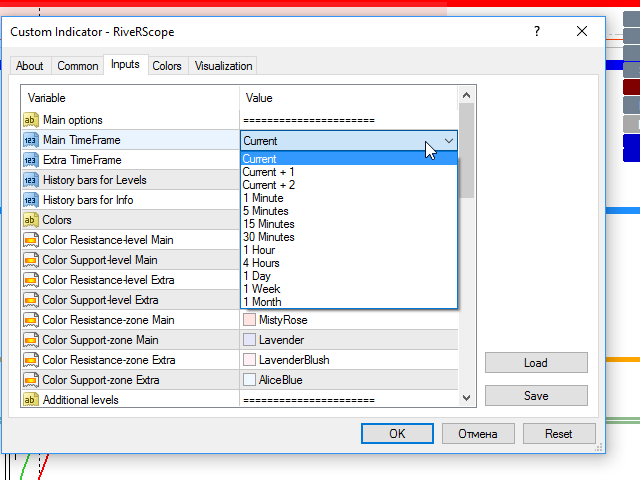Click the Reset button

559,433
